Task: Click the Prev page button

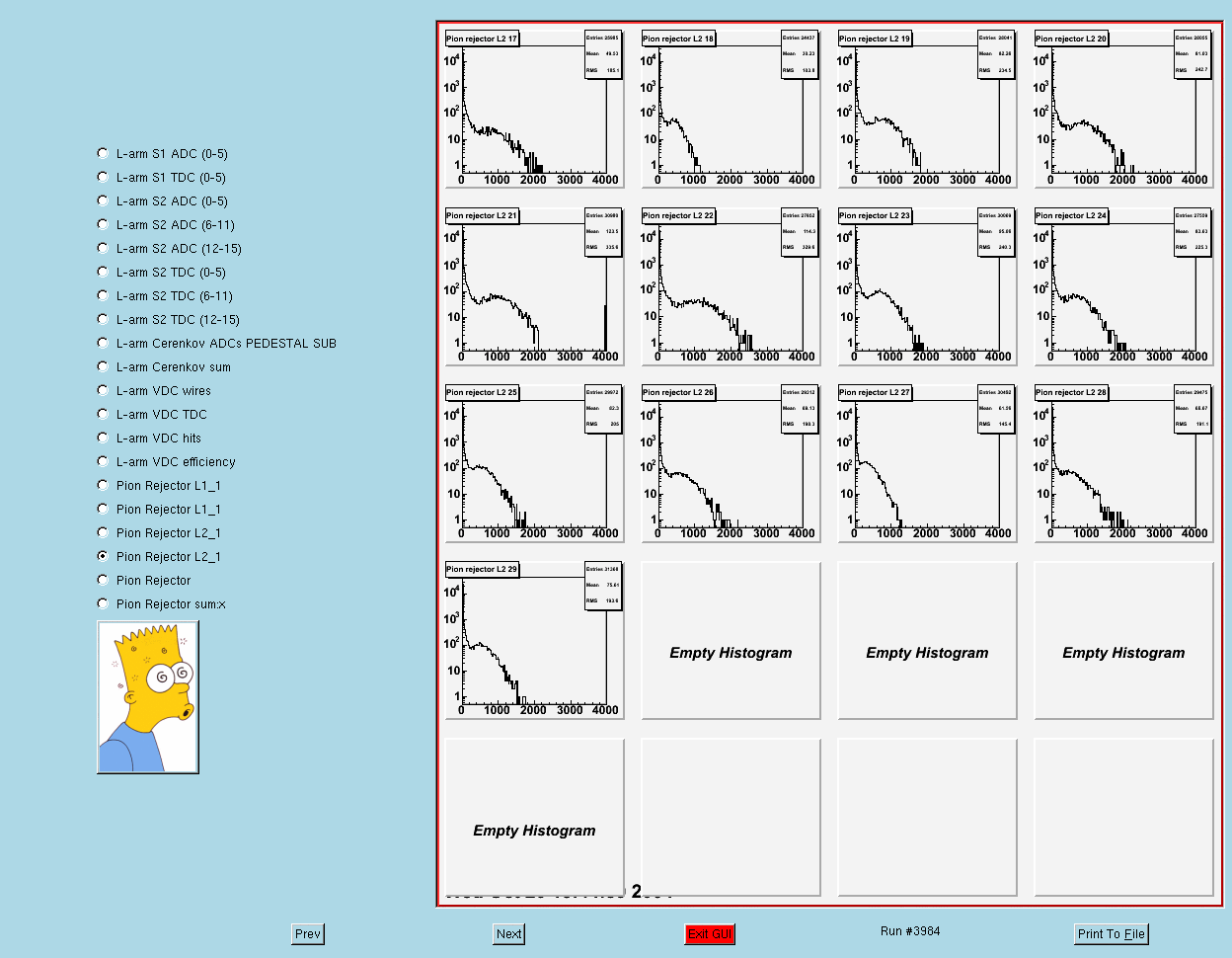Action: click(x=308, y=934)
